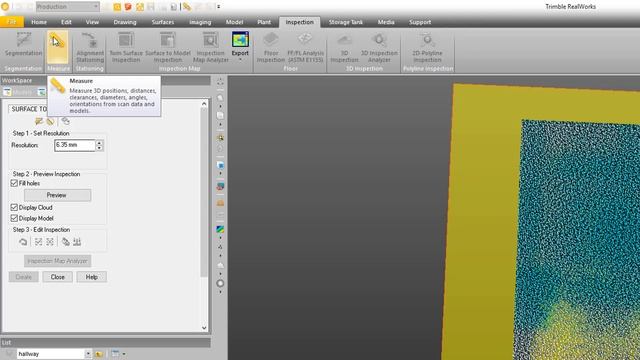This screenshot has height=360, width=640.
Task: Click the ruler icon under SURFACE TO title
Action: [x=50, y=121]
